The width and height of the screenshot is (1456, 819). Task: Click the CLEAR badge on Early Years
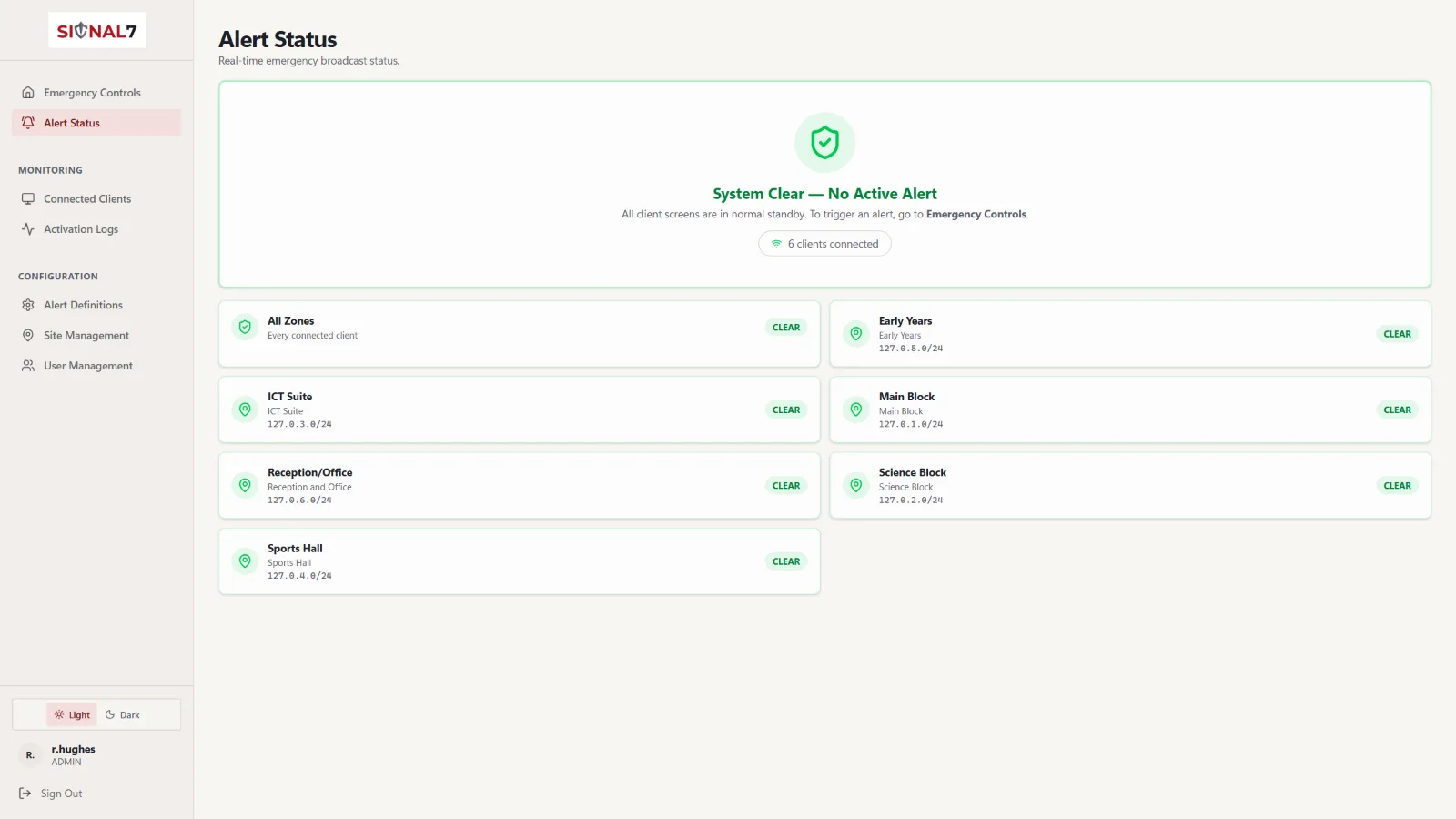pyautogui.click(x=1398, y=334)
